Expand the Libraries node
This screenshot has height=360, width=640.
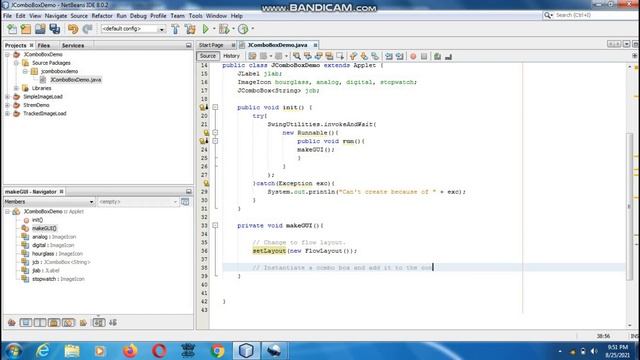coord(16,88)
